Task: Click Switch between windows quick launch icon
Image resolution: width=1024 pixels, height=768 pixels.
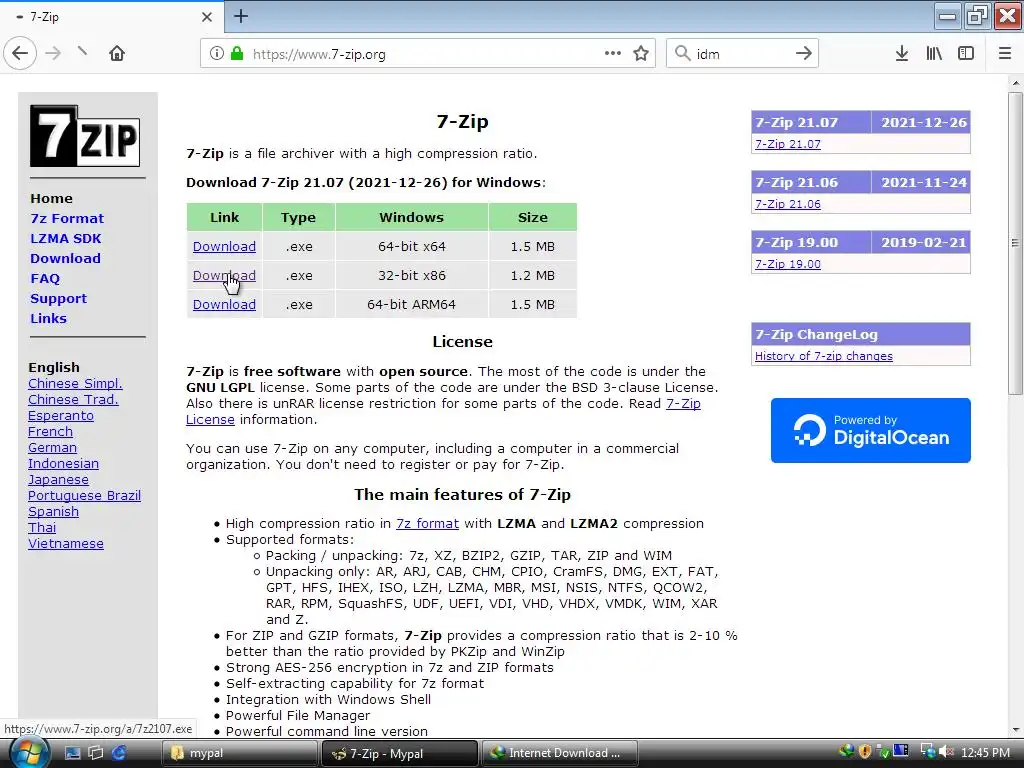Action: click(95, 753)
